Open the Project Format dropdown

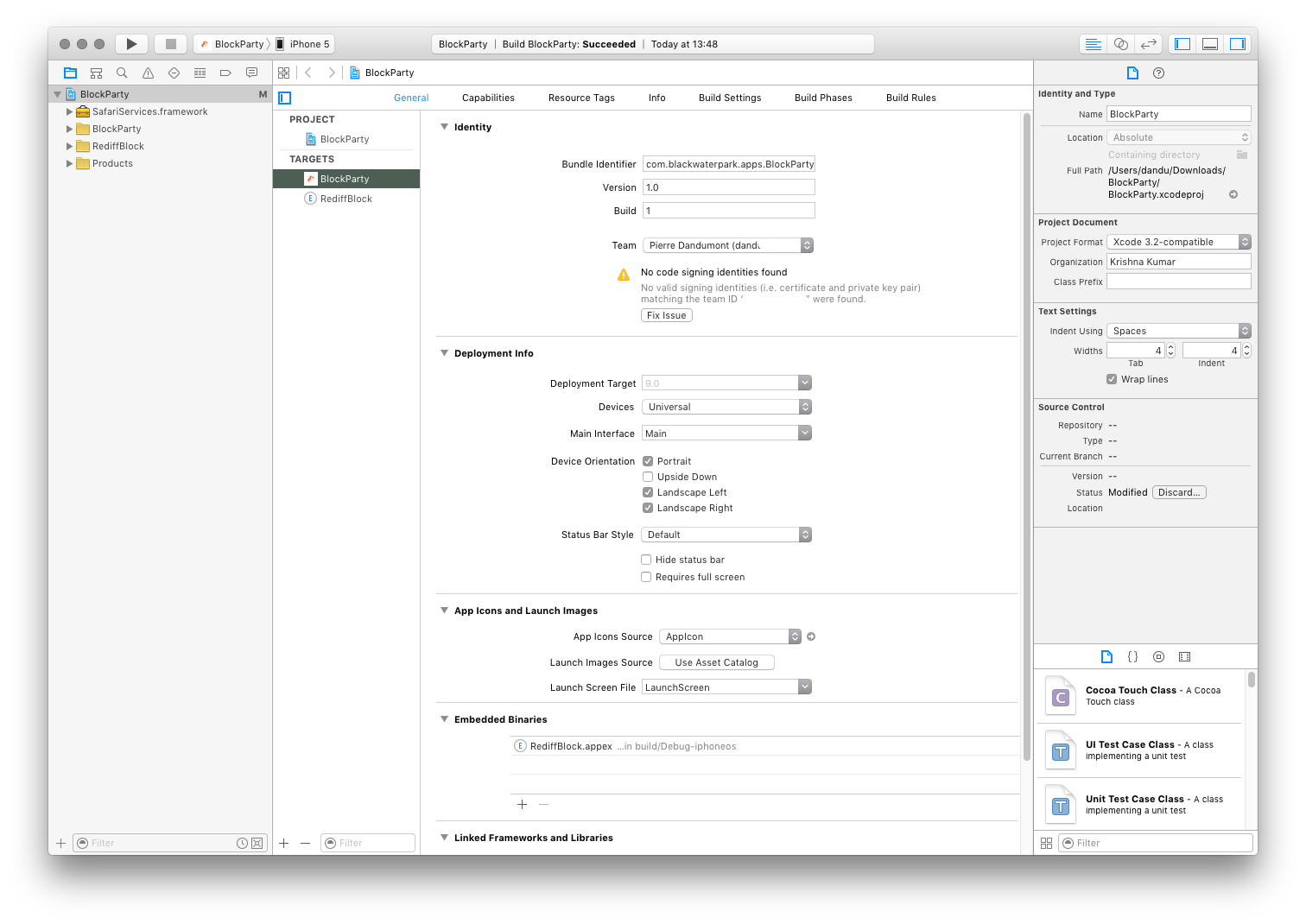click(1179, 242)
